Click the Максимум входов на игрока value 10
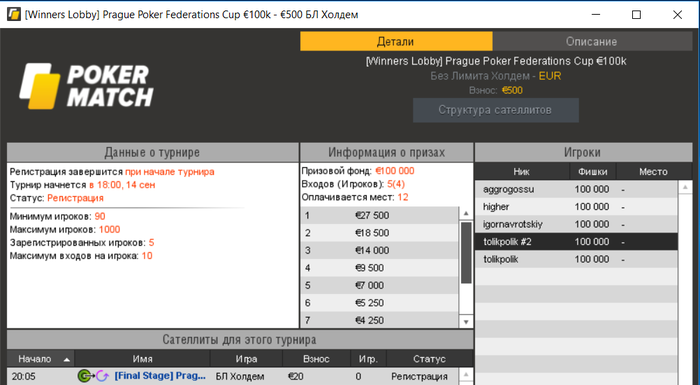 147,256
